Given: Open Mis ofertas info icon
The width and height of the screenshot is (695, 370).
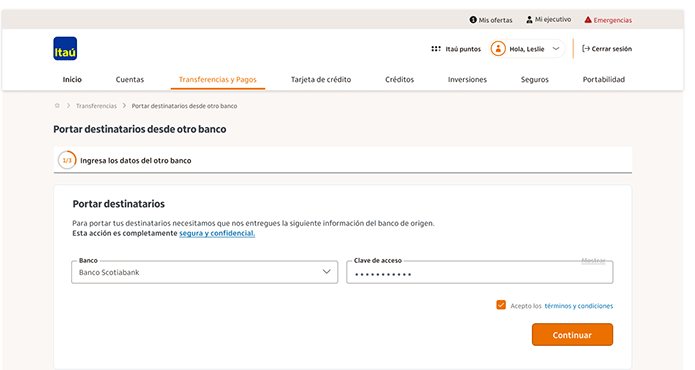Looking at the screenshot, I should click(x=473, y=20).
